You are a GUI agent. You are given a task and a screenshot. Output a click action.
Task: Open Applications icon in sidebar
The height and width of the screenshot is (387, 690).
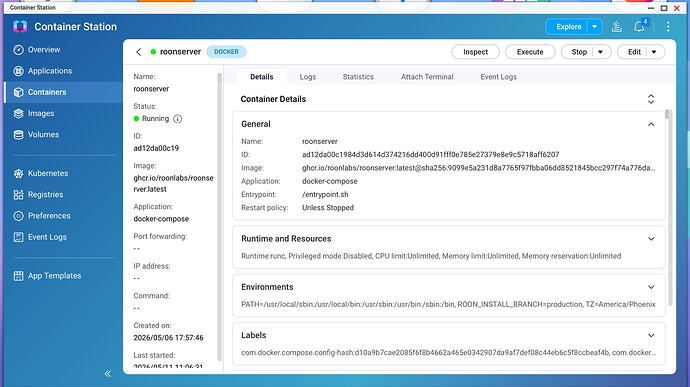(x=18, y=71)
